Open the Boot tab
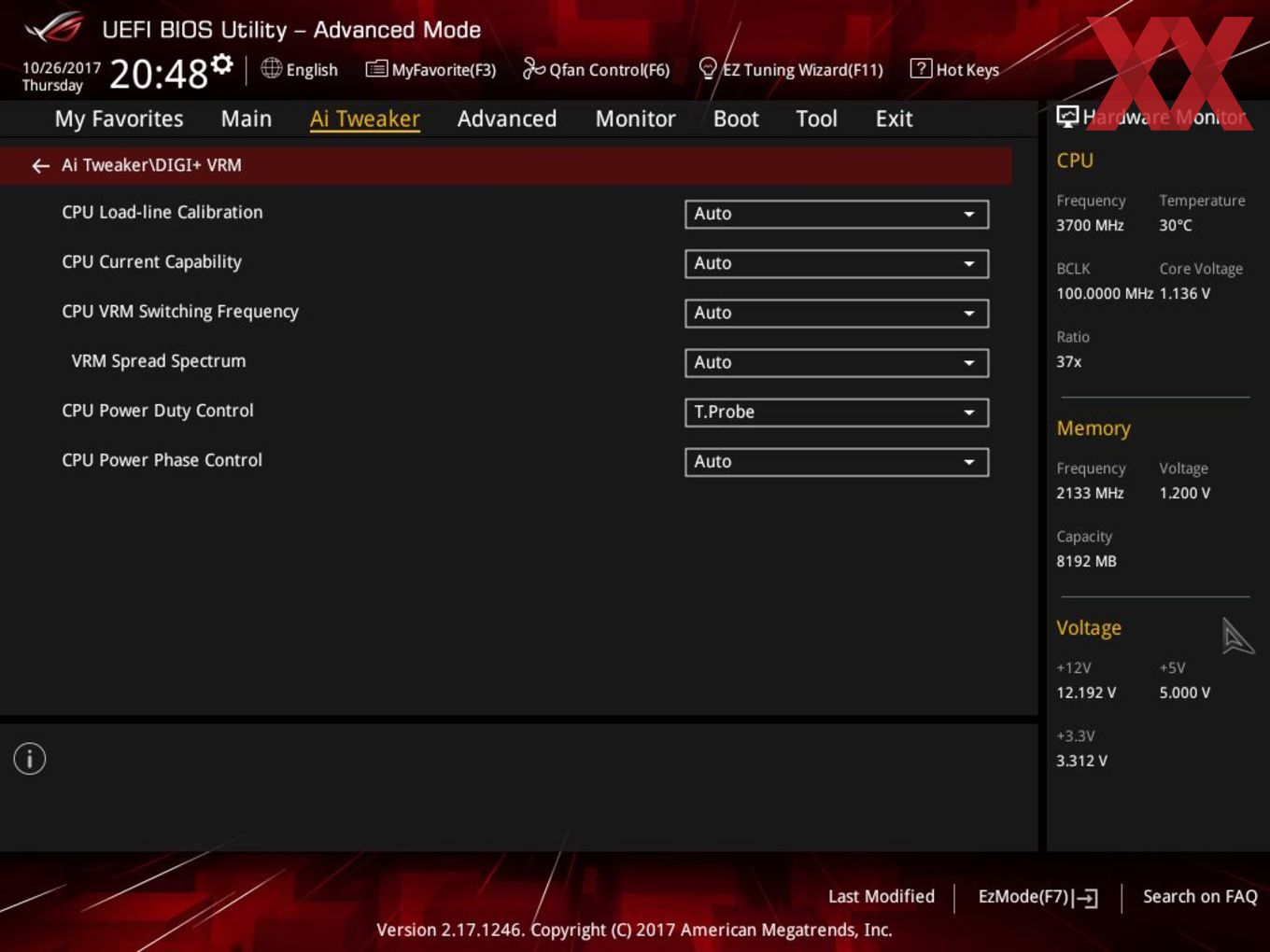The image size is (1270, 952). point(736,119)
